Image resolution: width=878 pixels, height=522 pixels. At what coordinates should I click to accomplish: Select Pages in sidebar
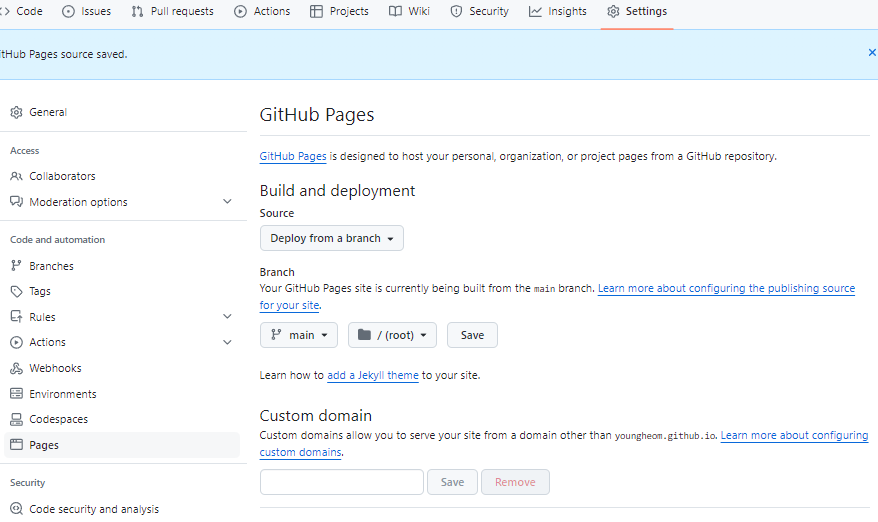tap(122, 445)
